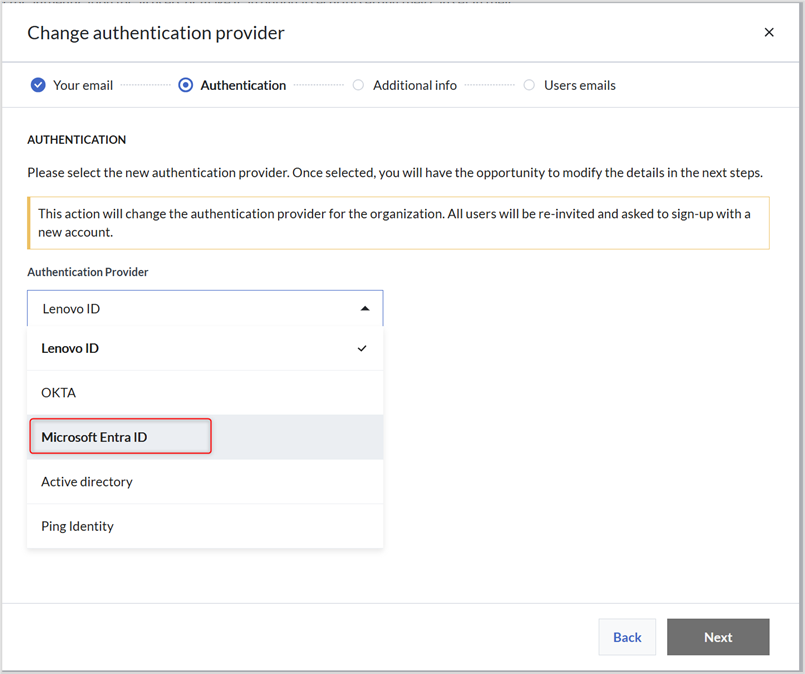Screen dimensions: 805x674
Task: Click the Additional info step circle
Action: pos(358,85)
